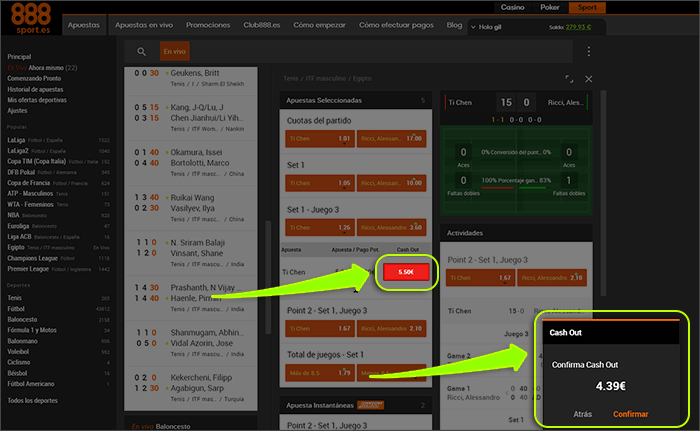Open Principal in the sidebar

tap(19, 57)
